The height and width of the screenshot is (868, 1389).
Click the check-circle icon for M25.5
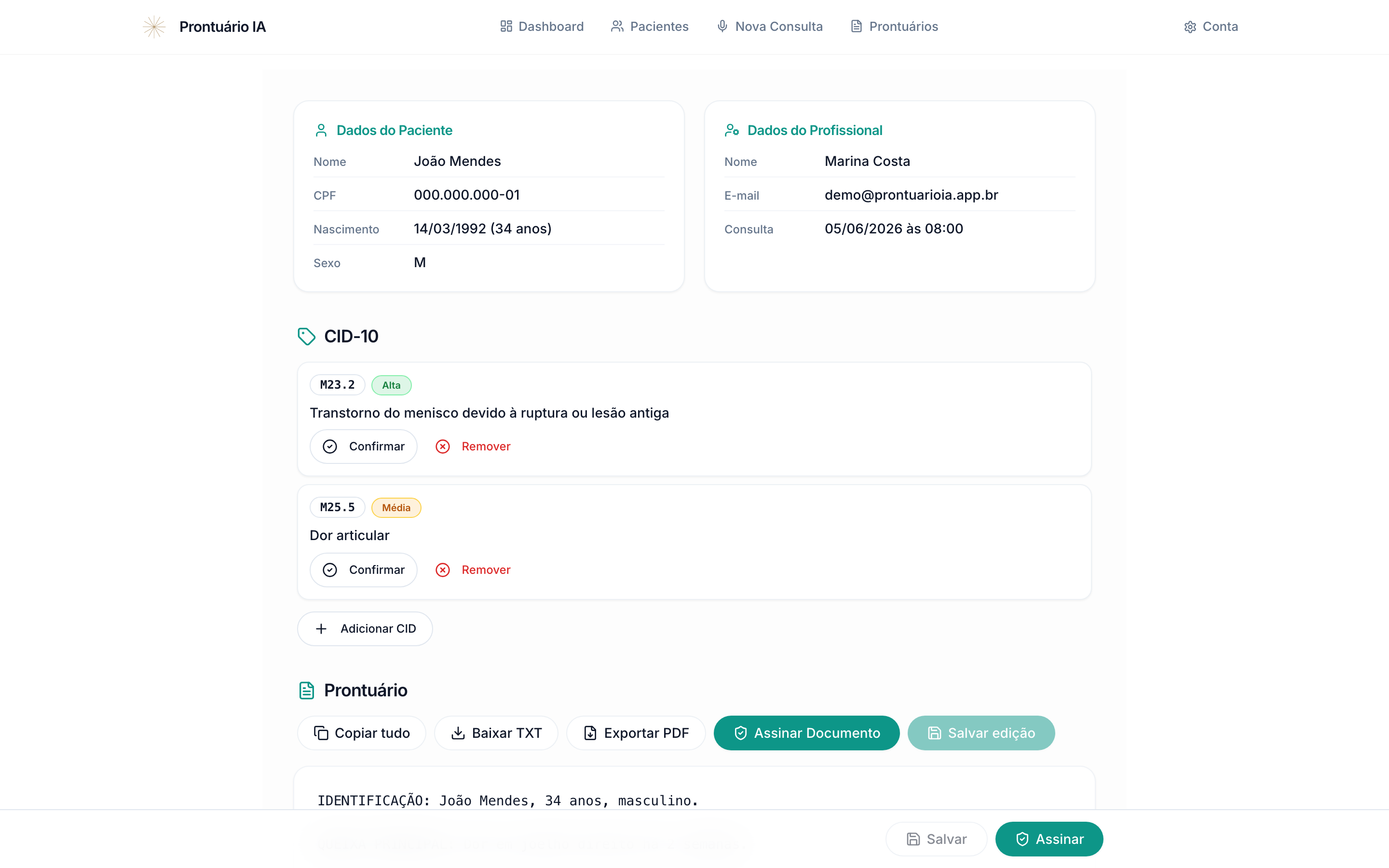329,570
